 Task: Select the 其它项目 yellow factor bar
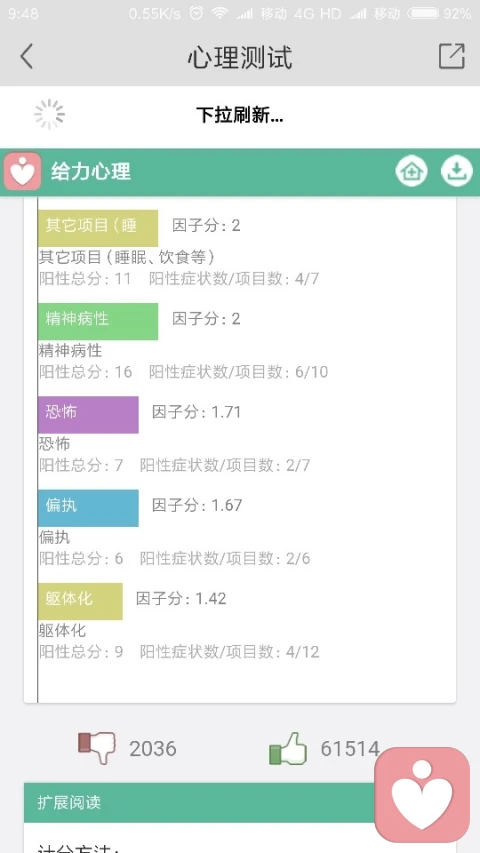pos(98,228)
